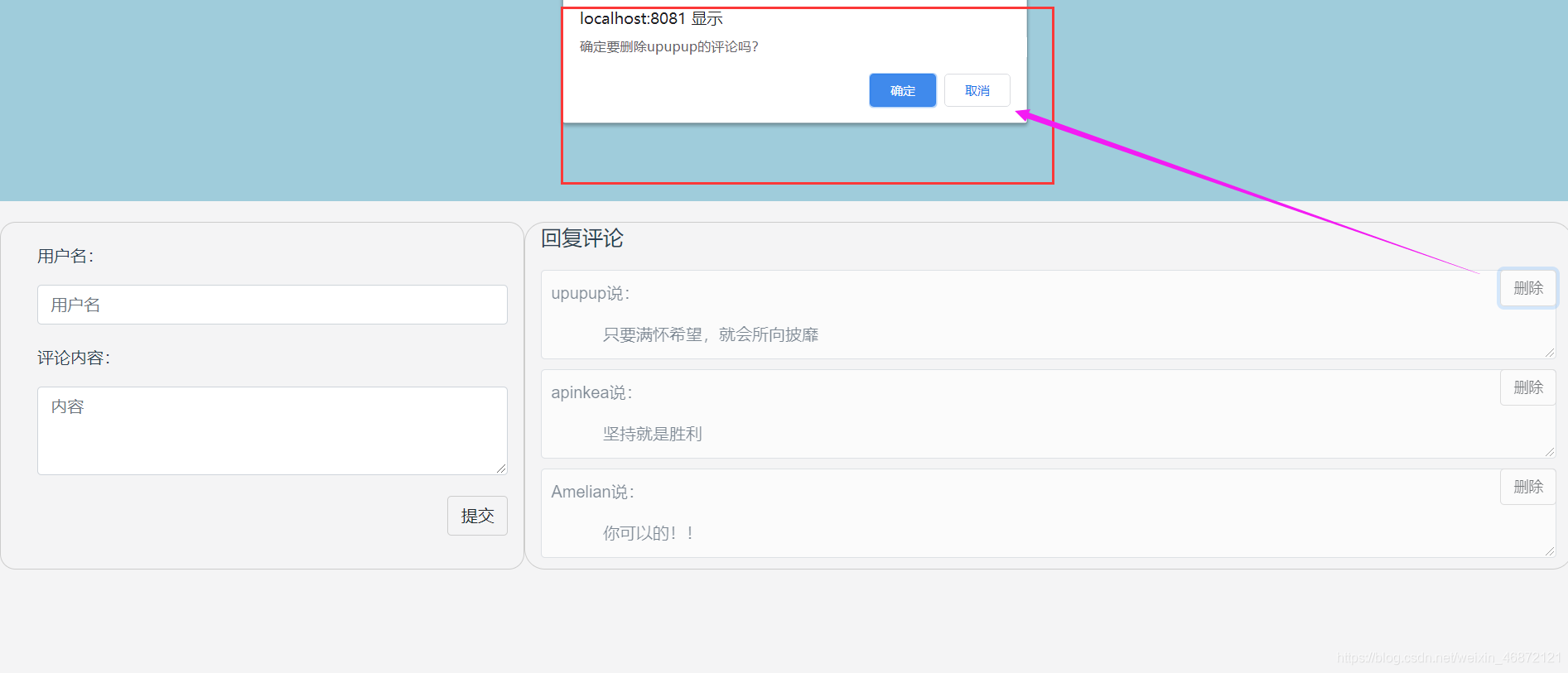
Task: Select text '只要满怀希望，就会所向披靡'
Action: pos(711,334)
